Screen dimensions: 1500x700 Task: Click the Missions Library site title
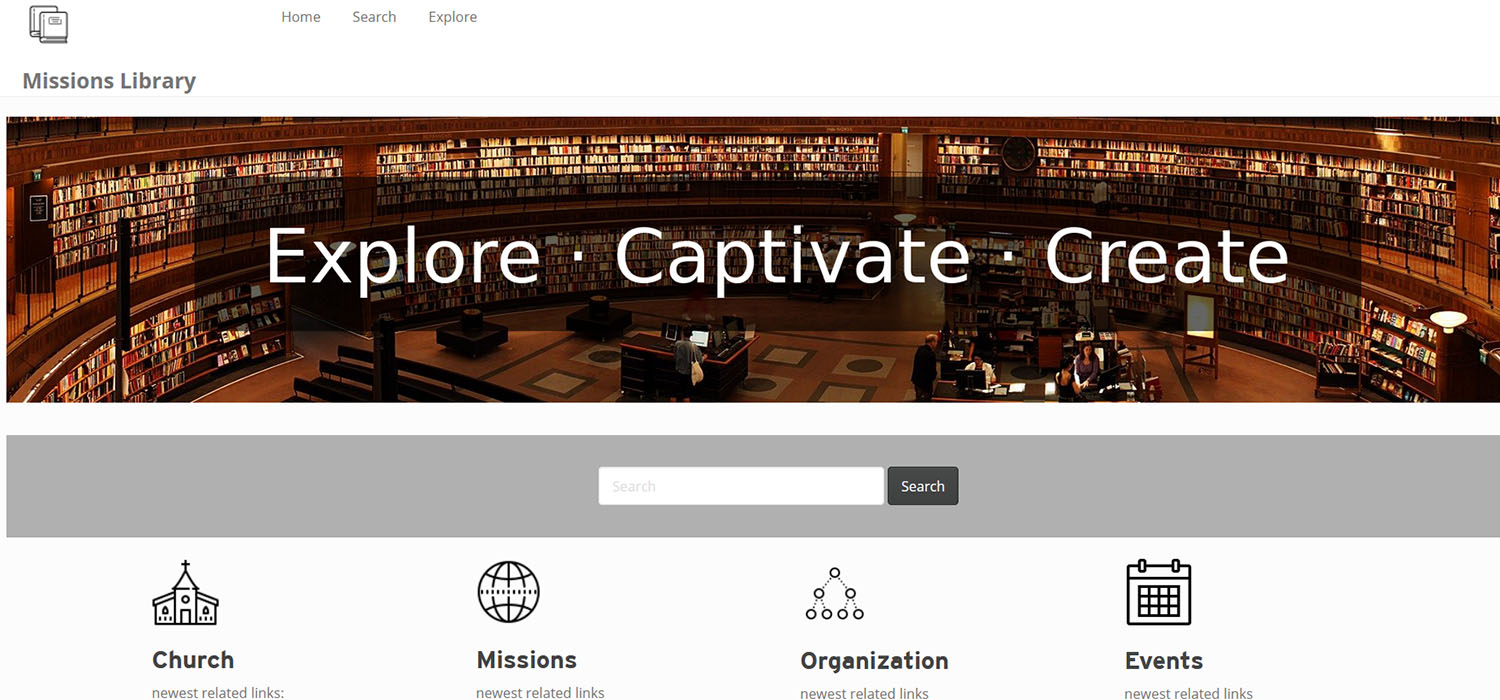[x=109, y=81]
